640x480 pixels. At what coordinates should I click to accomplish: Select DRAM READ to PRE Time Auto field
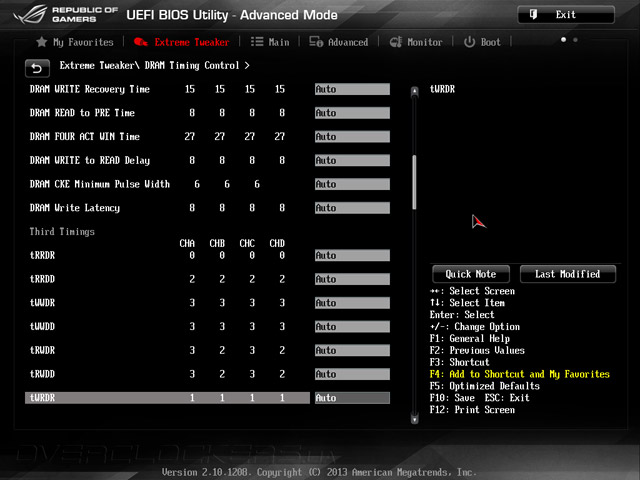click(352, 113)
